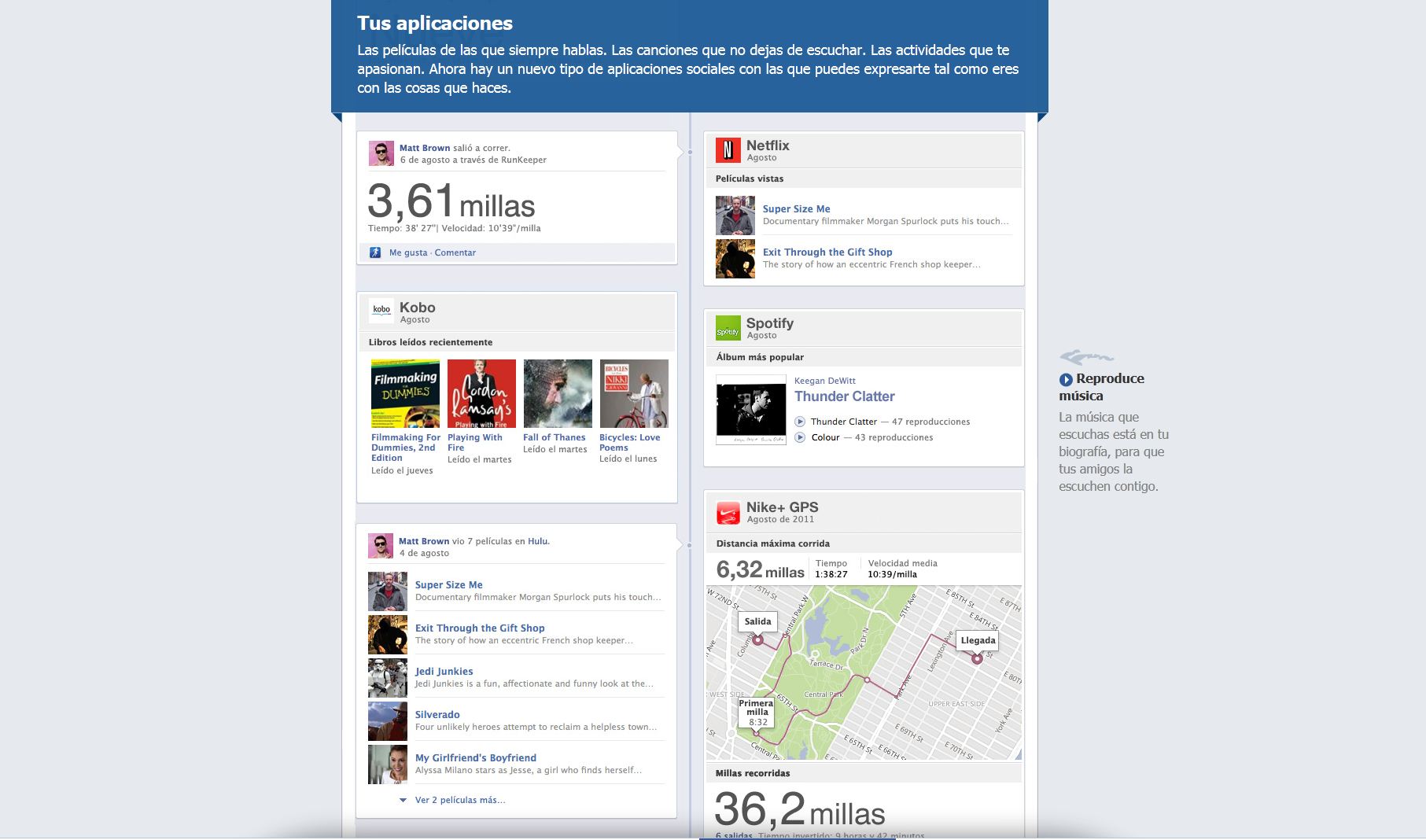Click Libros leídos recientemente section label
Viewport: 1426px width, 840px height.
(431, 342)
